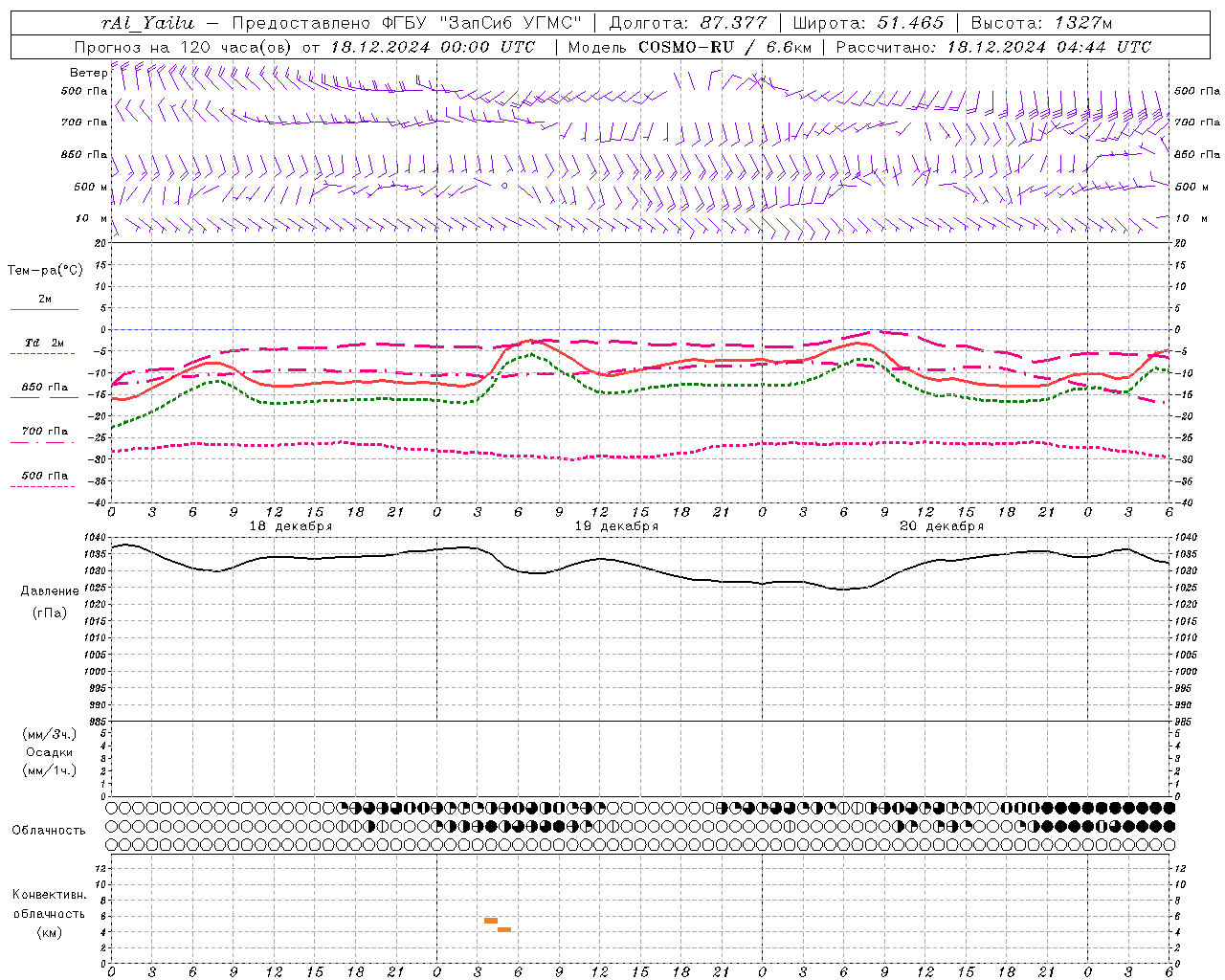Click the station name rAl_Yailu
Screen dimensions: 1225x980
pos(147,23)
